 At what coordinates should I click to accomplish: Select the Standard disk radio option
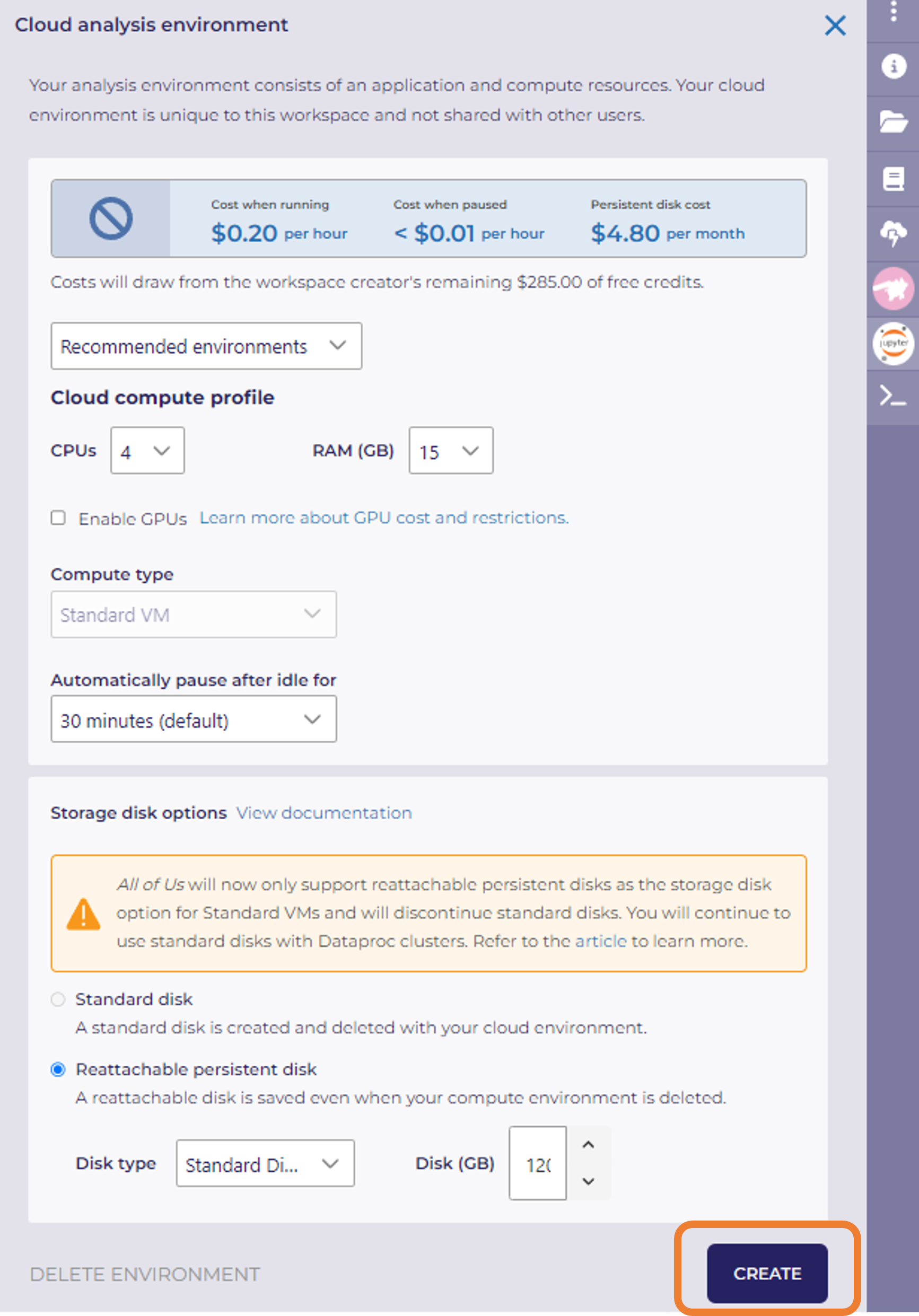pos(58,999)
